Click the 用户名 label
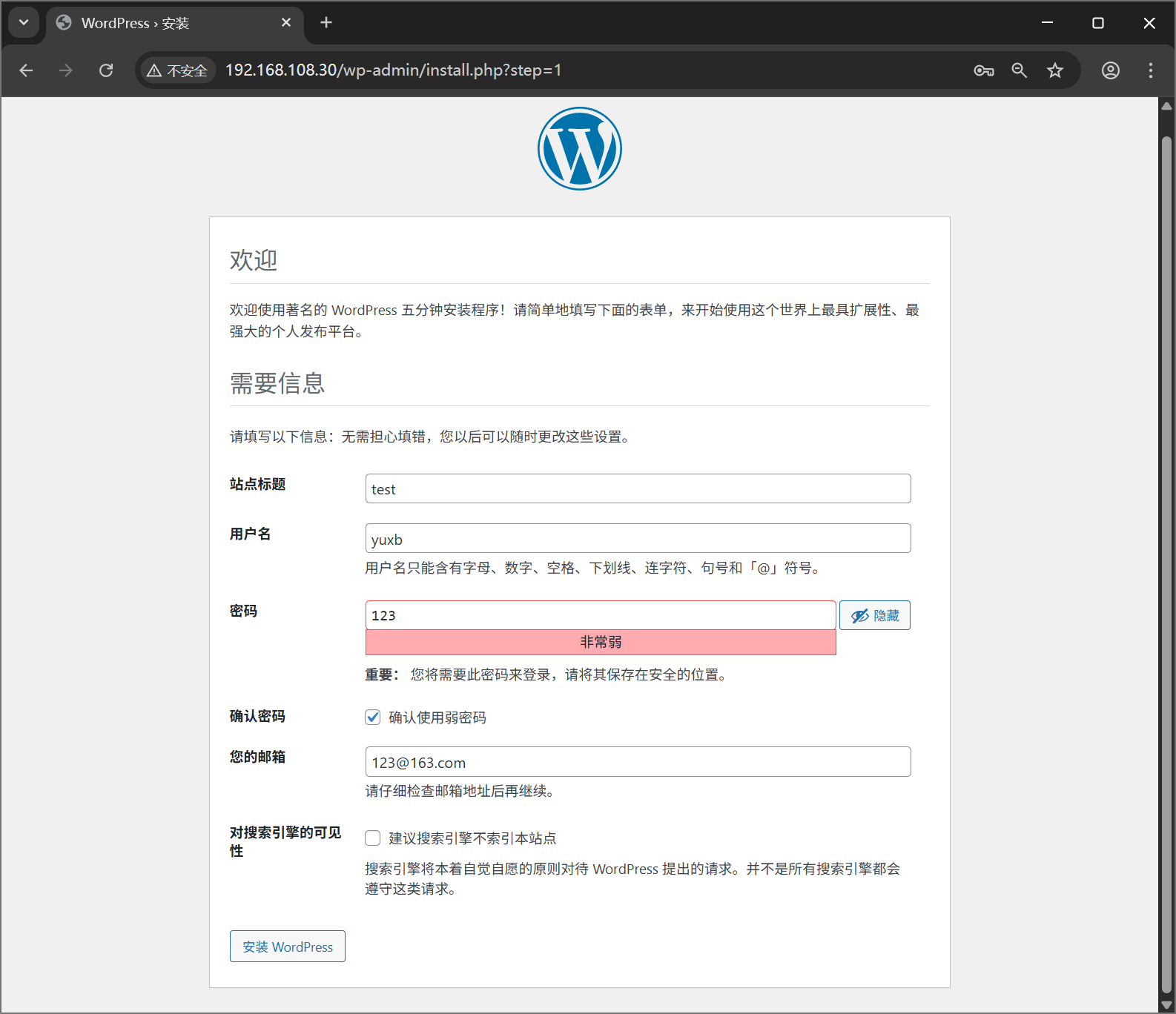Screen dimensions: 1176x1014 click(x=251, y=534)
